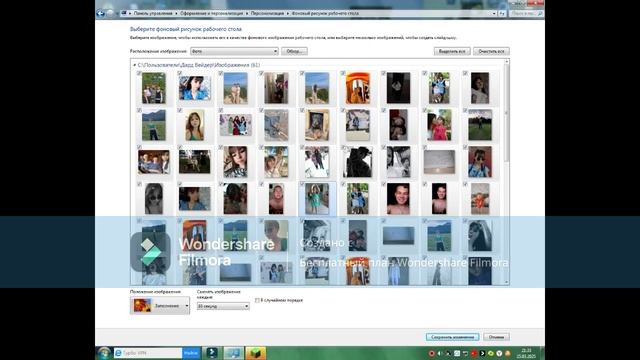Go to Оформление и персонализация breadcrumb
This screenshot has height=360, width=640.
(x=211, y=13)
